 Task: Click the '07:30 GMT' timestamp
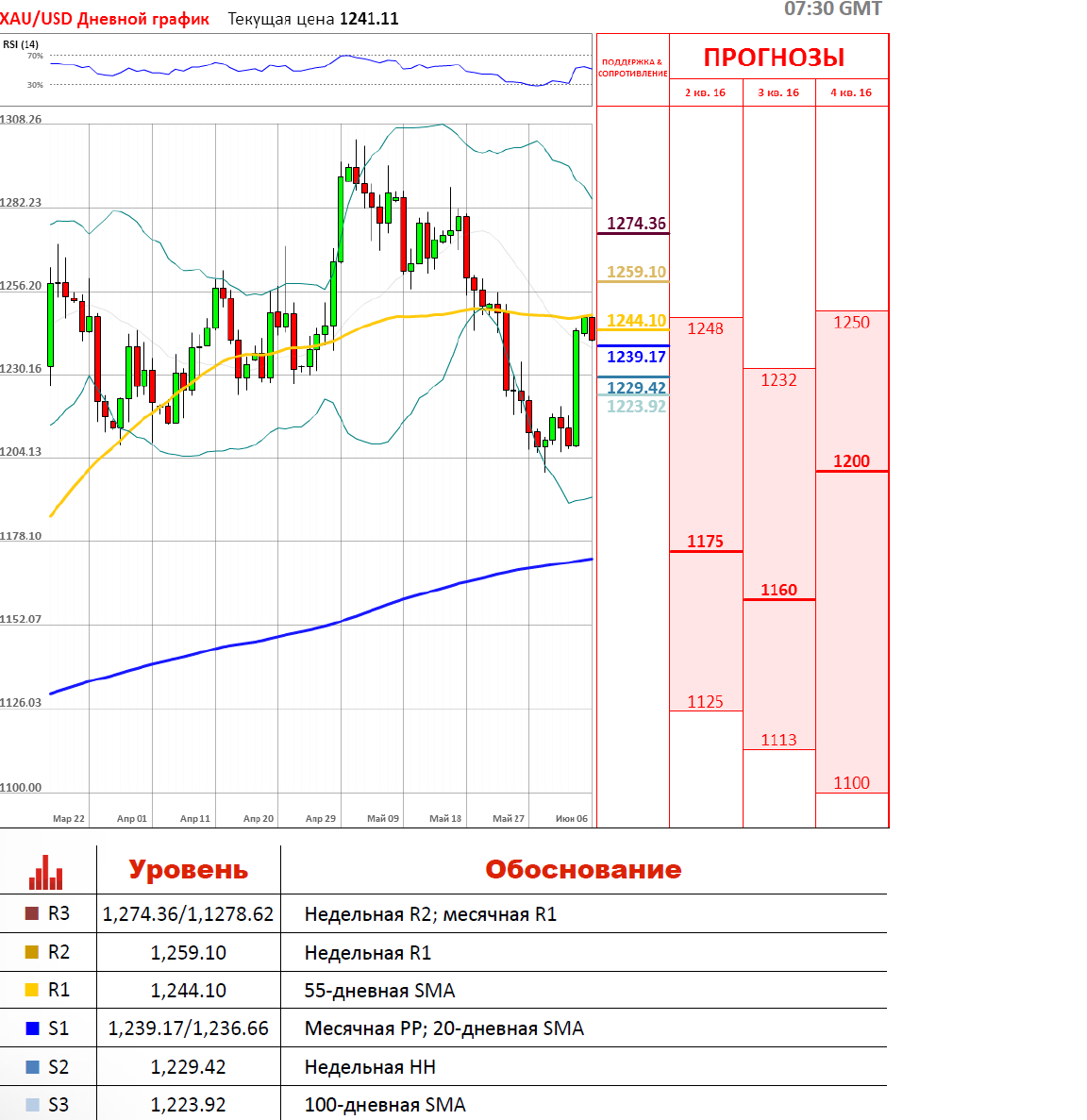pos(833,8)
